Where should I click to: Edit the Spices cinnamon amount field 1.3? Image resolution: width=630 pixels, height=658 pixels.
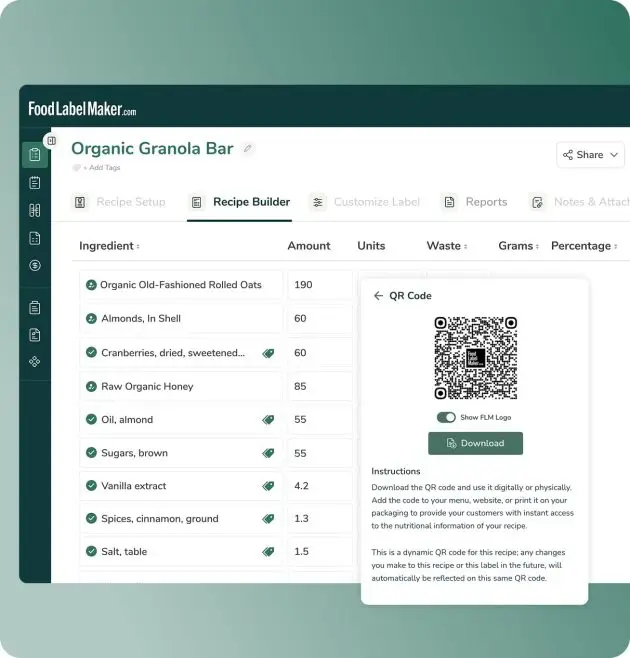pyautogui.click(x=320, y=519)
